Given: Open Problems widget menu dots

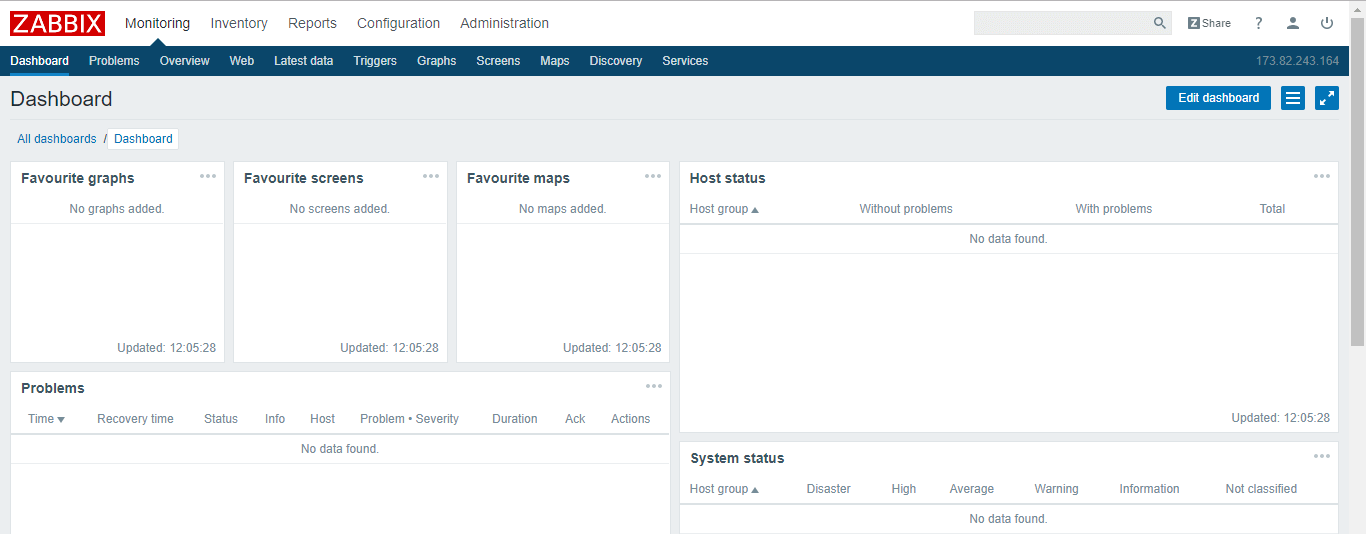Looking at the screenshot, I should pyautogui.click(x=654, y=386).
